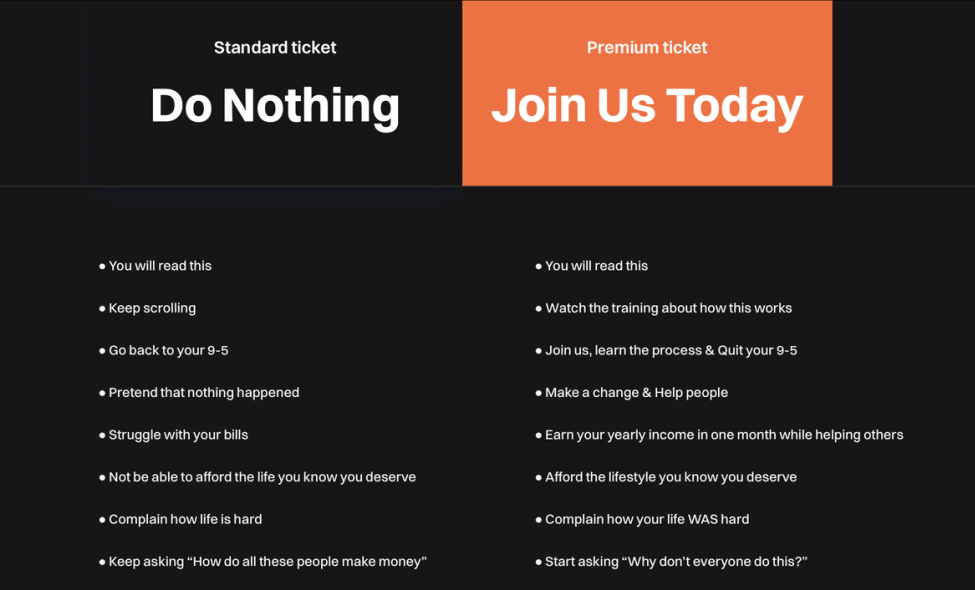The image size is (975, 590).
Task: Select "Complain how your life WAS hard" item
Action: (642, 520)
